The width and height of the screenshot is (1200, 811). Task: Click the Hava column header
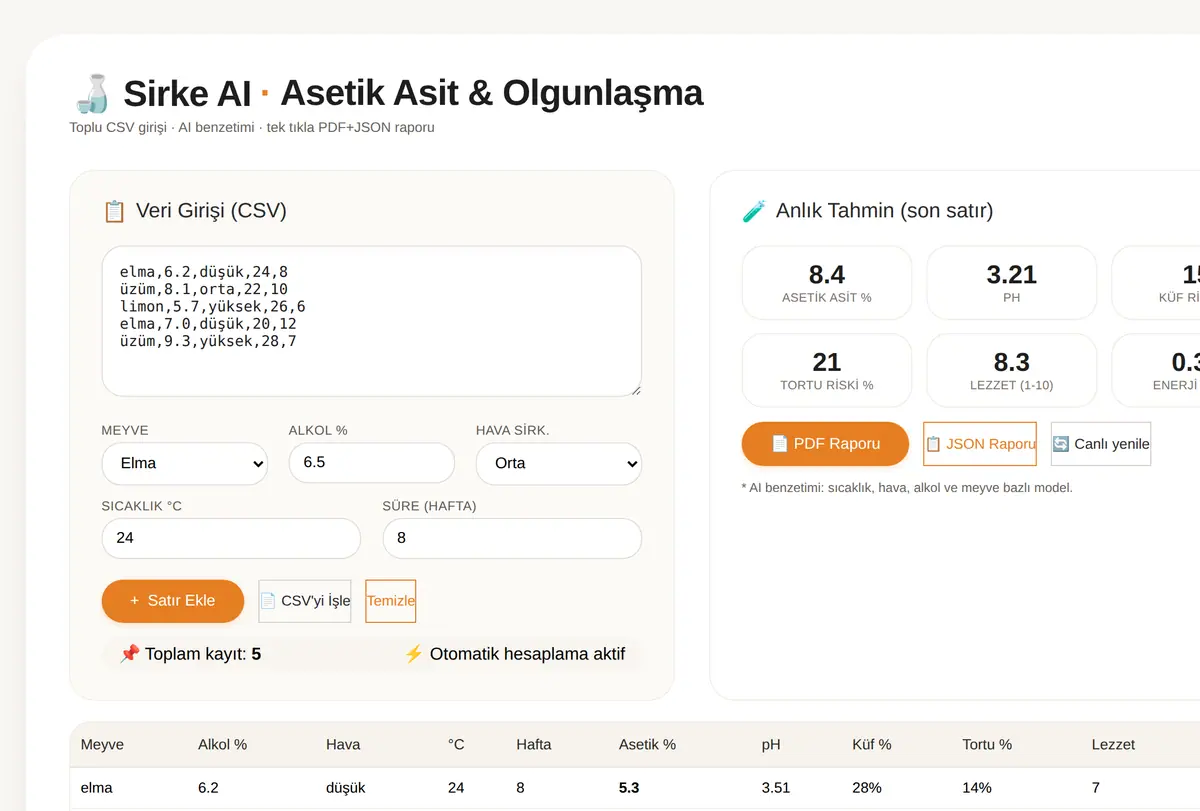pos(343,745)
